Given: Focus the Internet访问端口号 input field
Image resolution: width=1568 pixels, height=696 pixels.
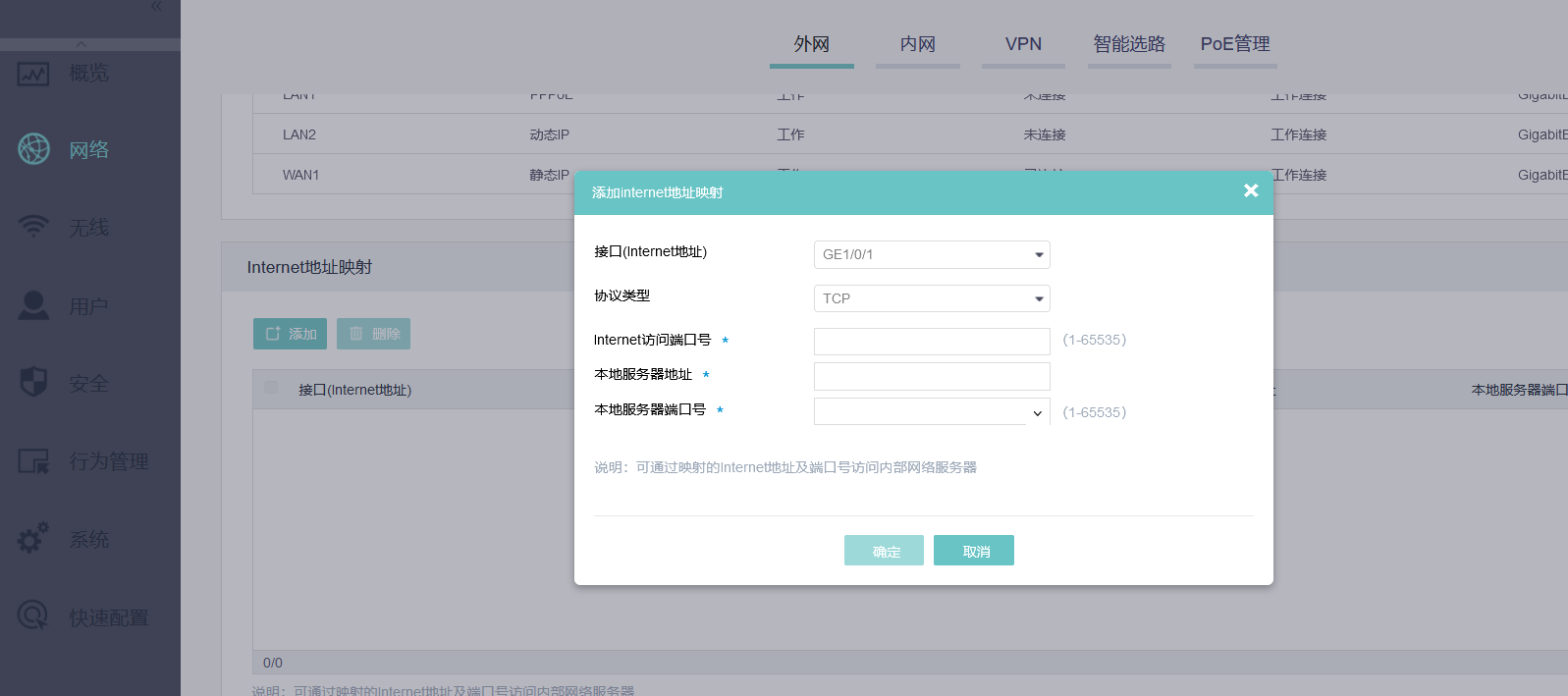Looking at the screenshot, I should (x=932, y=341).
